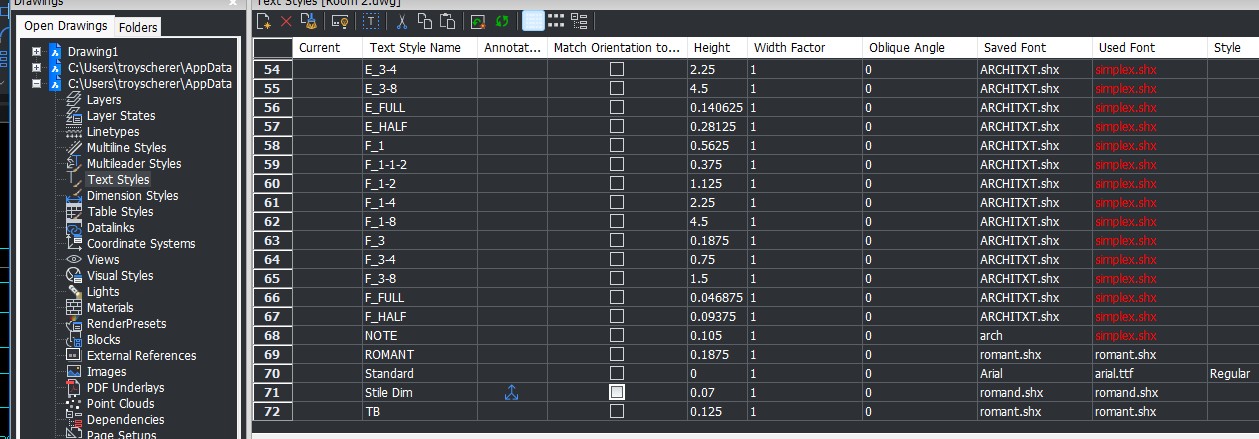Click the light bulb settings toolbar icon
This screenshot has width=1259, height=439.
tap(341, 20)
